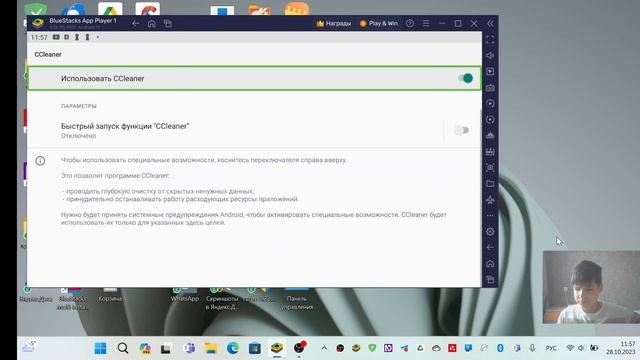Open the Play & Win button
This screenshot has width=640, height=360.
pos(378,24)
